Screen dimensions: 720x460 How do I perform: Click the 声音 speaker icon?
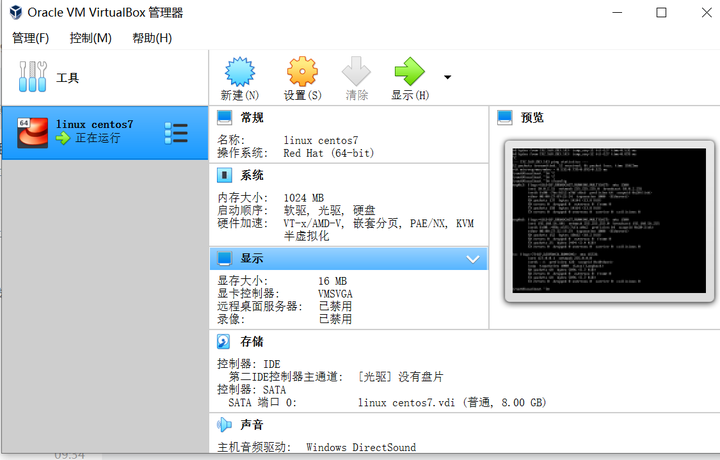[x=224, y=425]
